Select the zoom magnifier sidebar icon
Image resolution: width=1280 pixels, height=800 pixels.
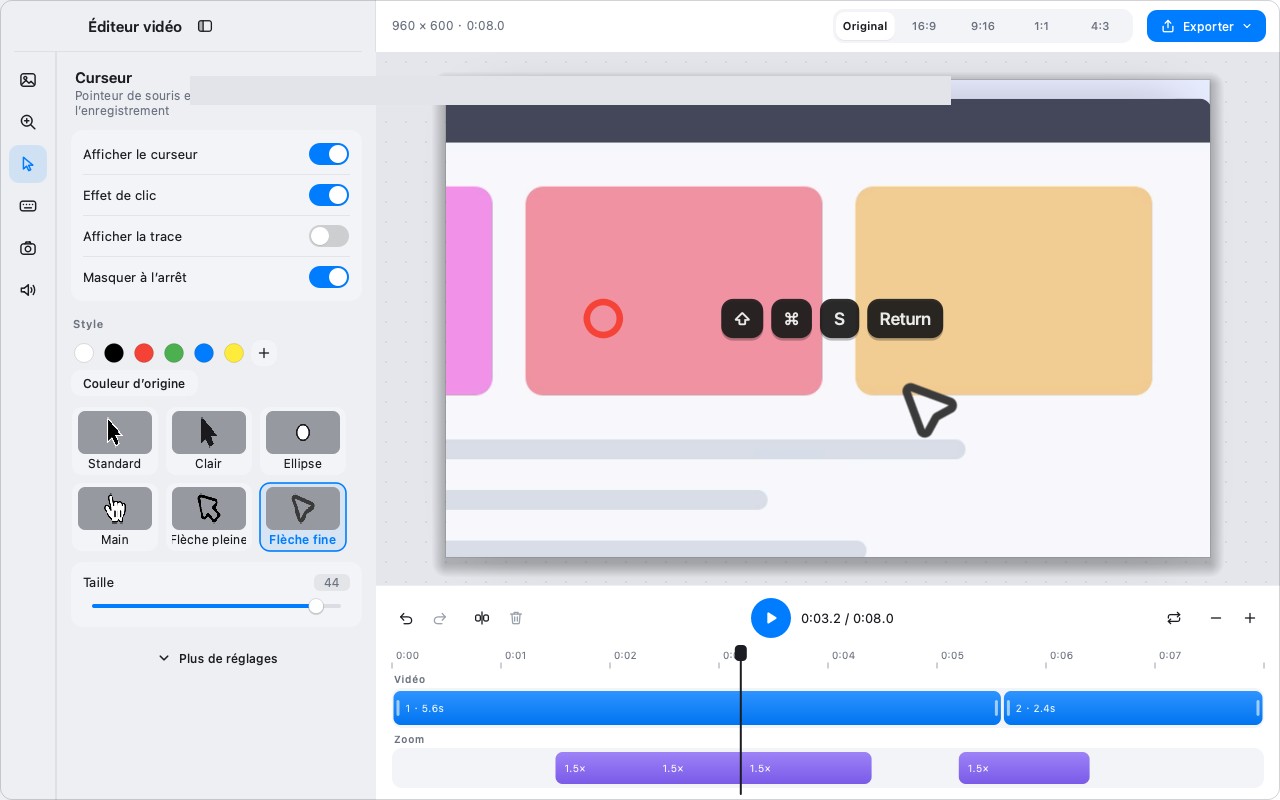click(x=28, y=122)
